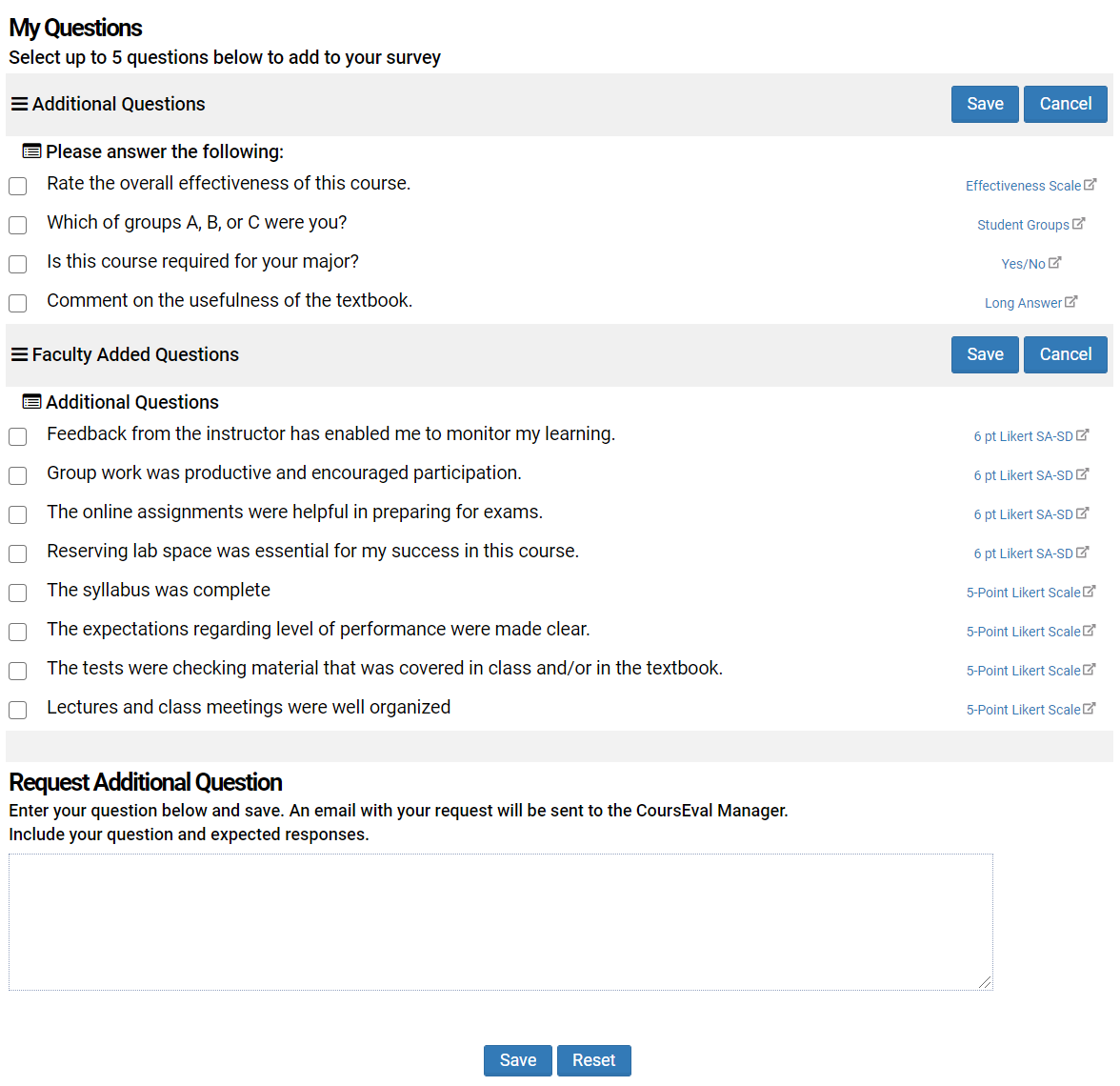
Task: Click the Reset button at the bottom
Action: pos(593,1060)
